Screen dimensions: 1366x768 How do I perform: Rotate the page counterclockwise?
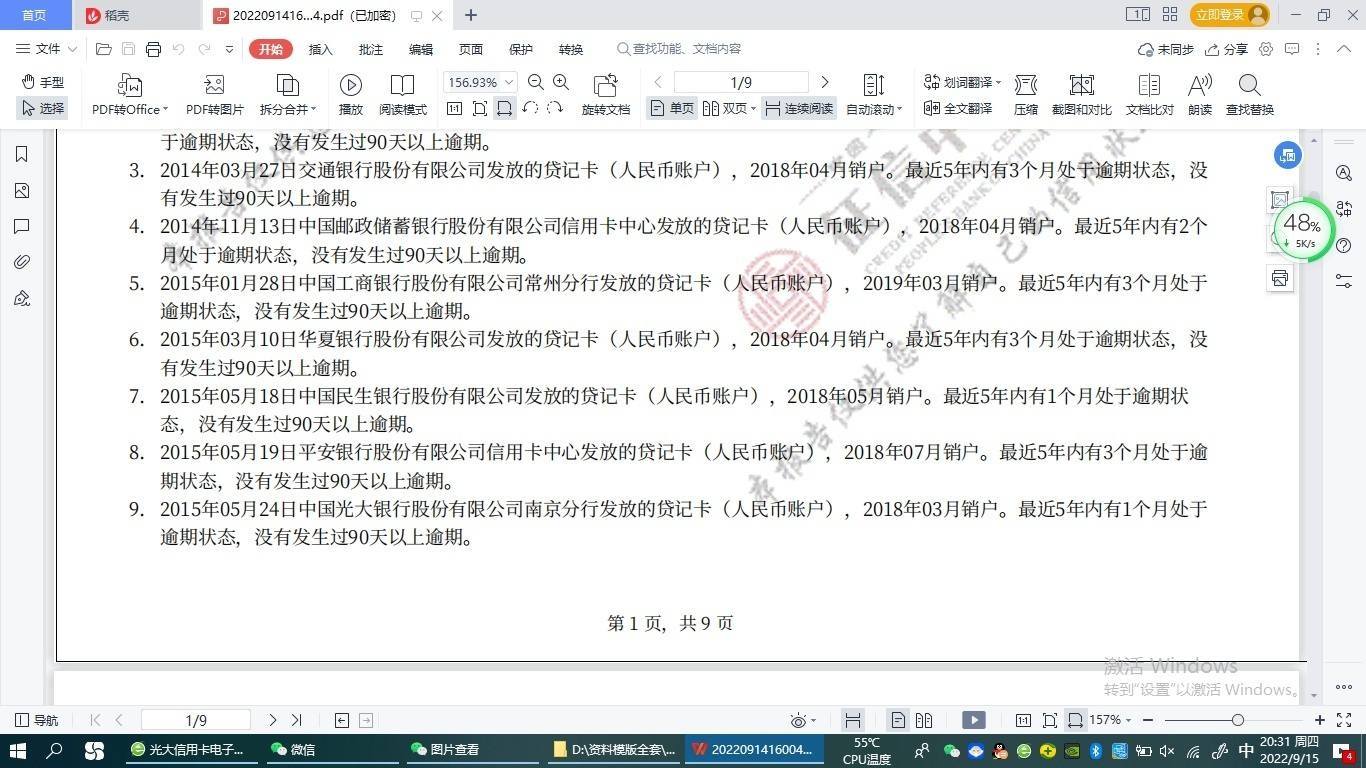click(x=530, y=108)
